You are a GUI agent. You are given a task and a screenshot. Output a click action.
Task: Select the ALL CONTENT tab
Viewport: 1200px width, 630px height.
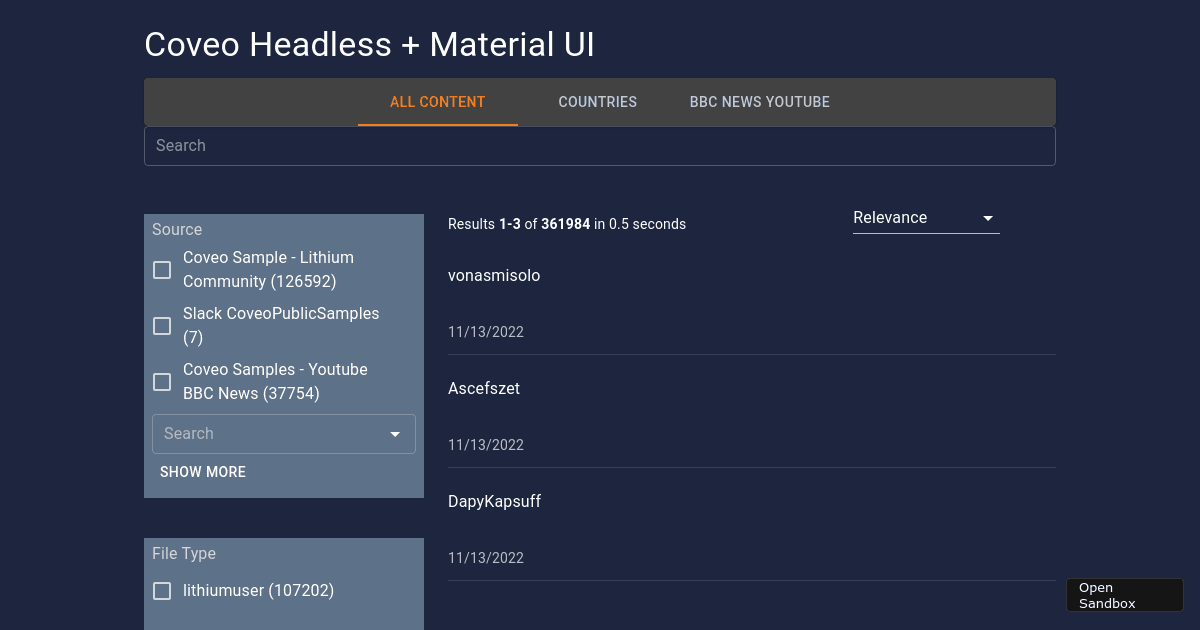437,101
